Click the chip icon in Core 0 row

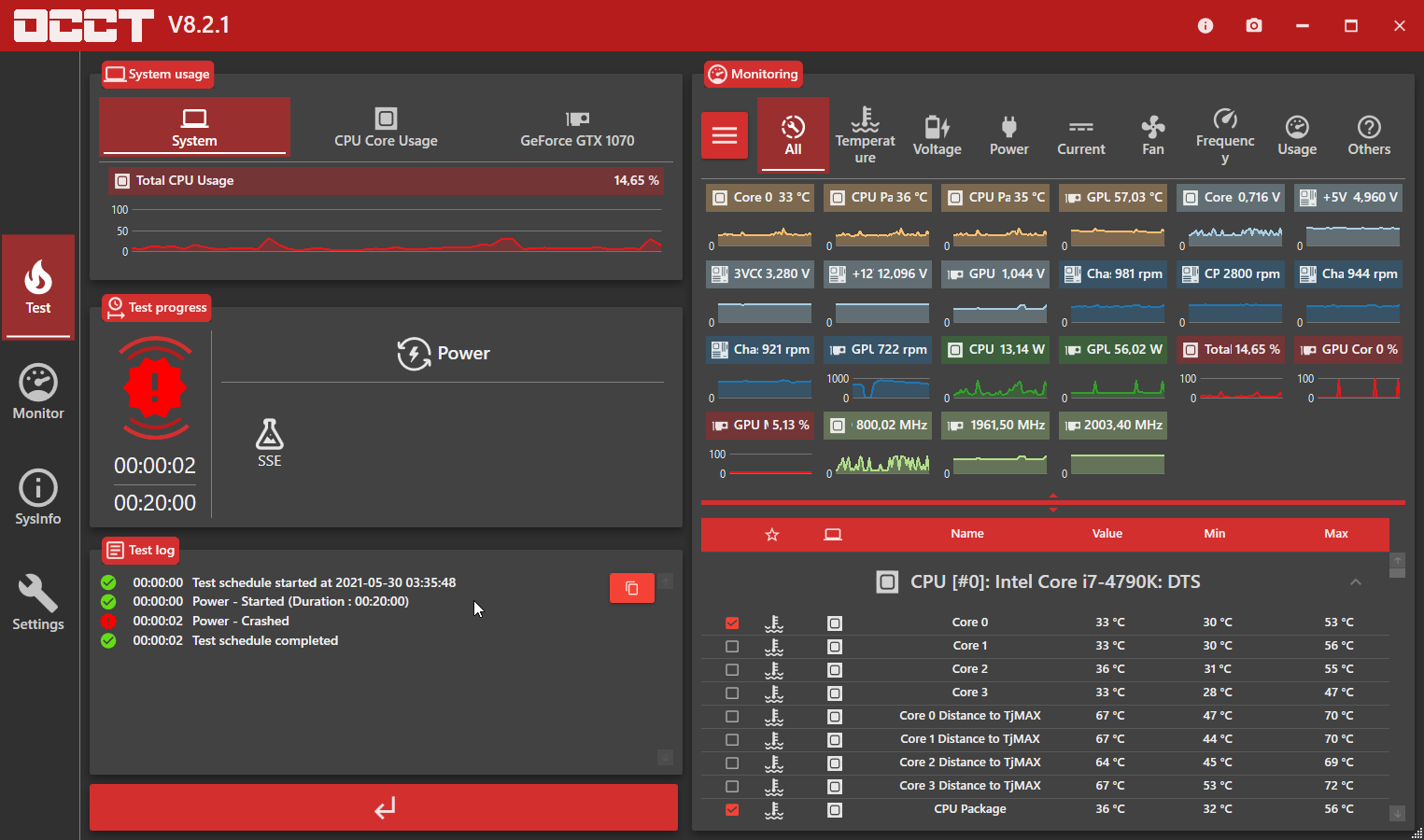tap(835, 623)
